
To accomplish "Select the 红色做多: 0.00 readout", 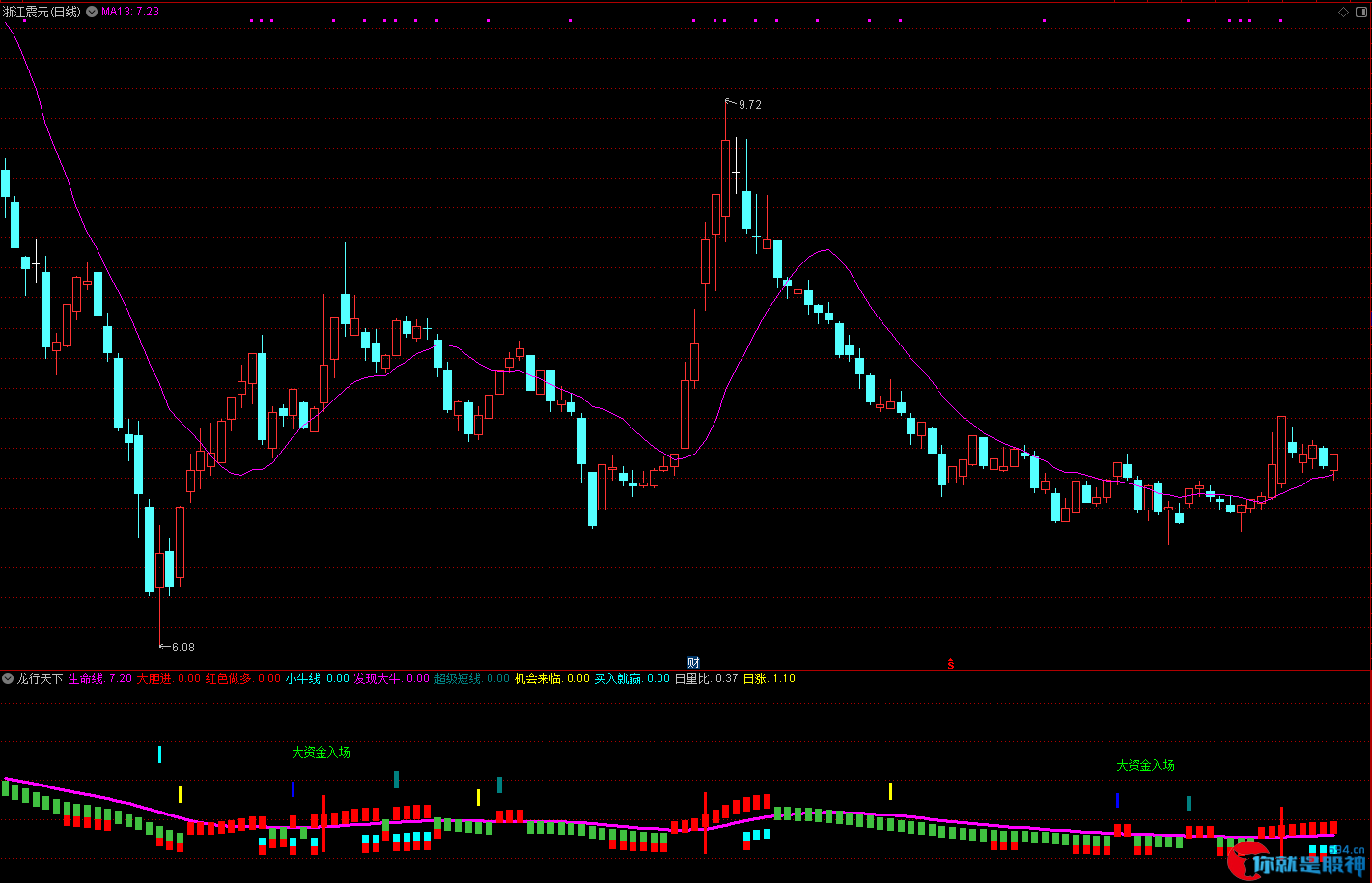I will [243, 678].
